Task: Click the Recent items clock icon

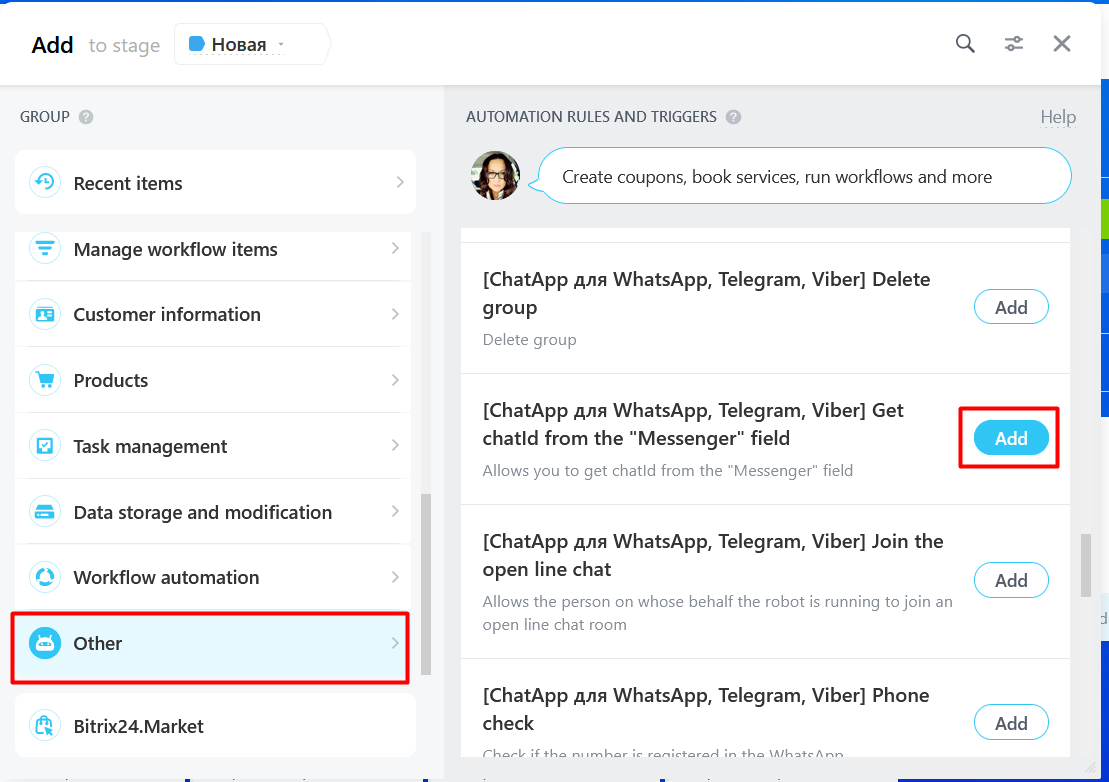Action: coord(44,182)
